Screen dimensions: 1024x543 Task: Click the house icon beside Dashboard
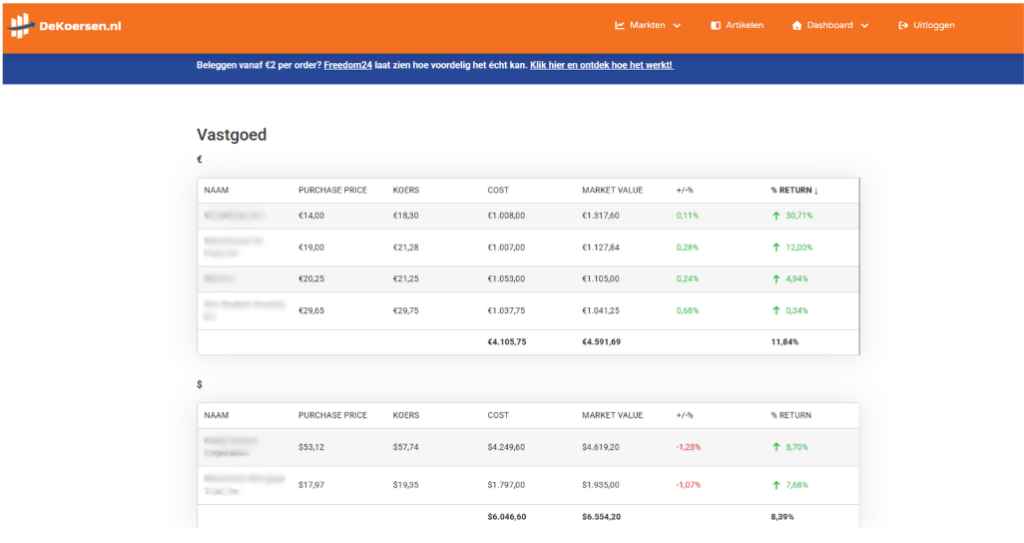tap(797, 25)
